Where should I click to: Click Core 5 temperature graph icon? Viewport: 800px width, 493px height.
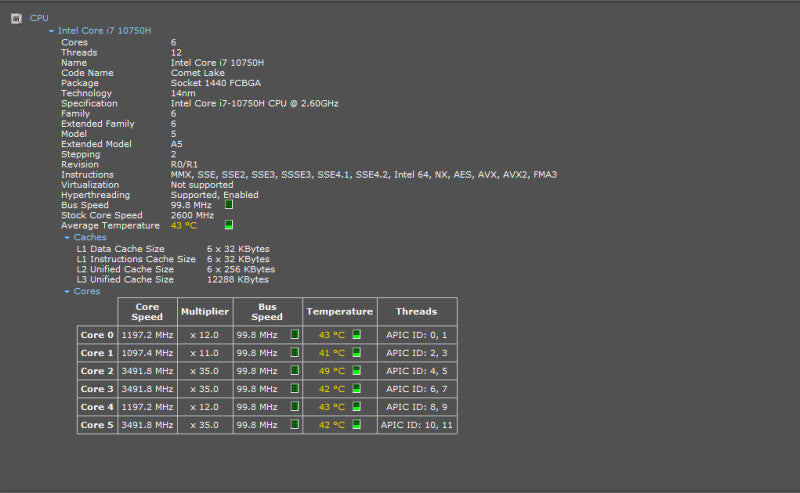(357, 425)
